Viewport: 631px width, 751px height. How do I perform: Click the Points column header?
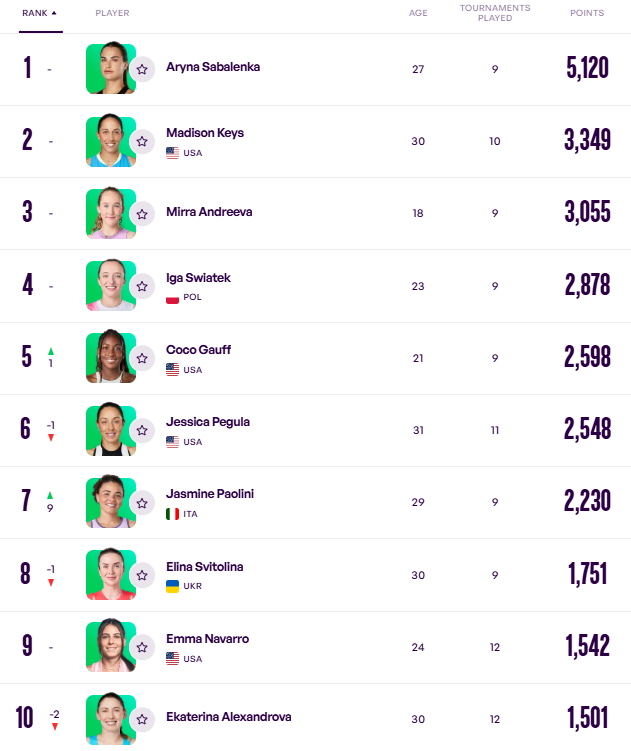(586, 13)
